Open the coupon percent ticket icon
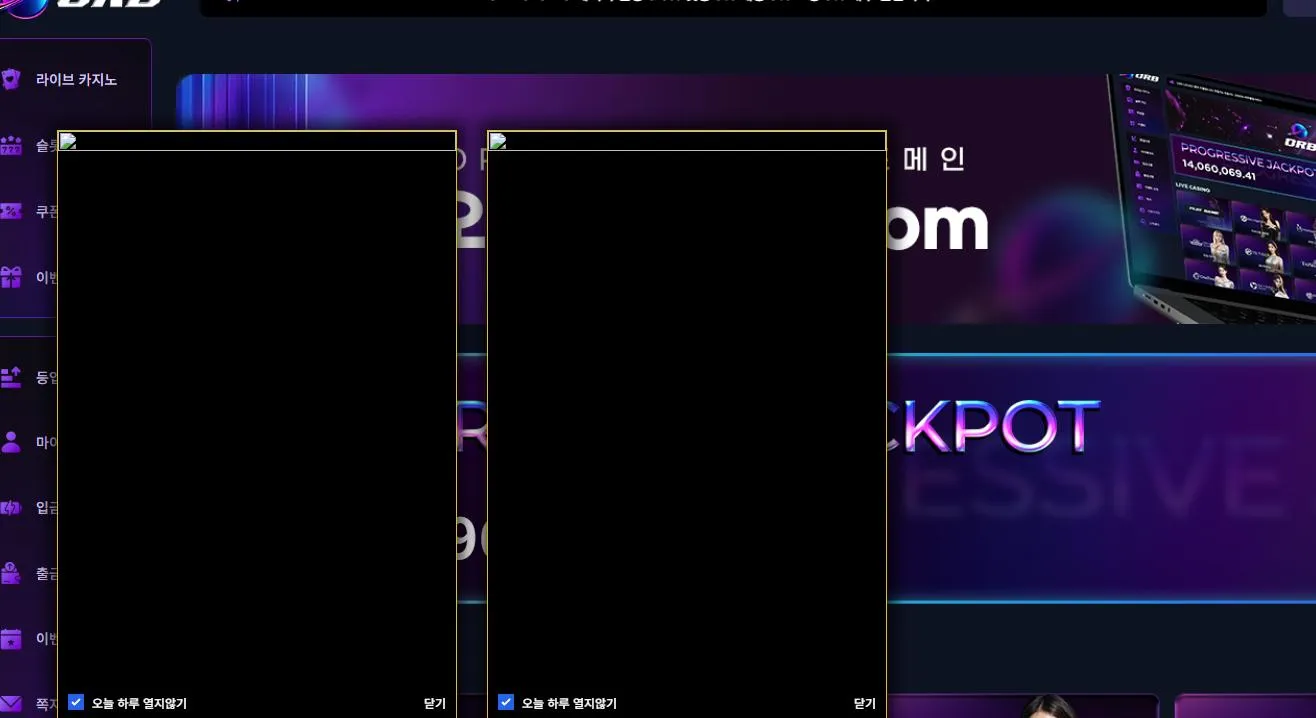 point(11,211)
